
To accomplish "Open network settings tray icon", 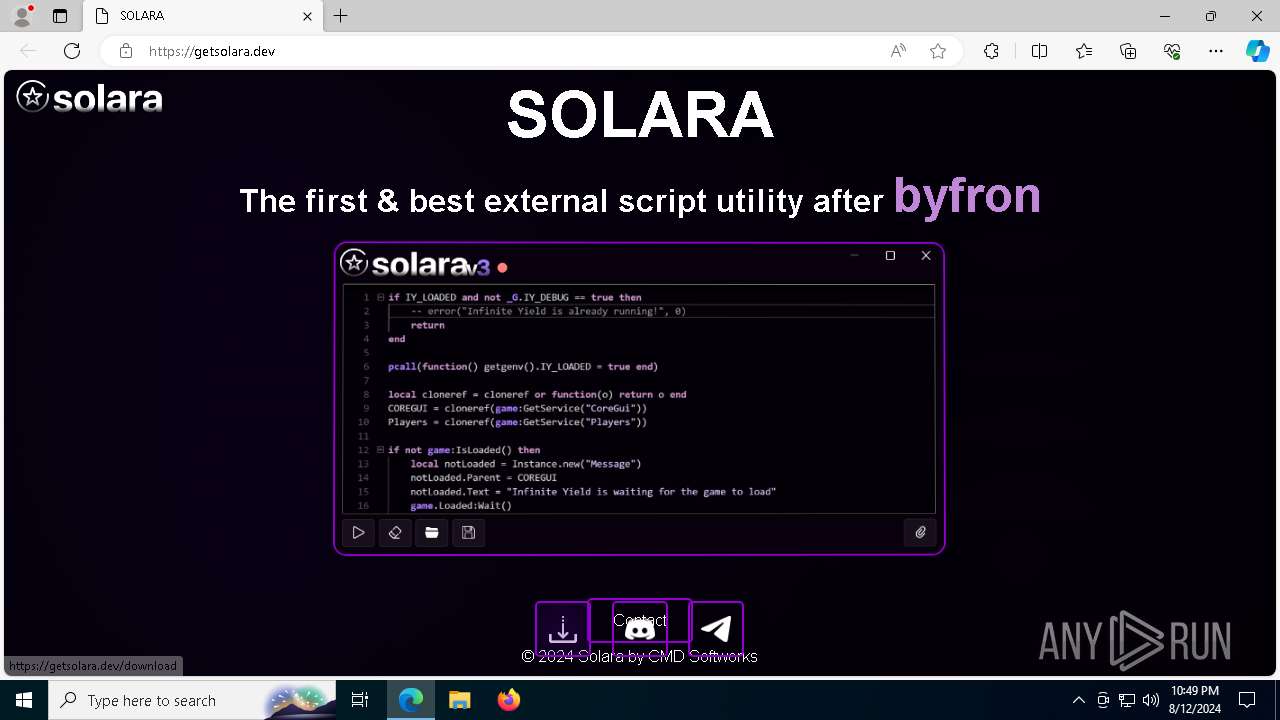I will (1126, 700).
